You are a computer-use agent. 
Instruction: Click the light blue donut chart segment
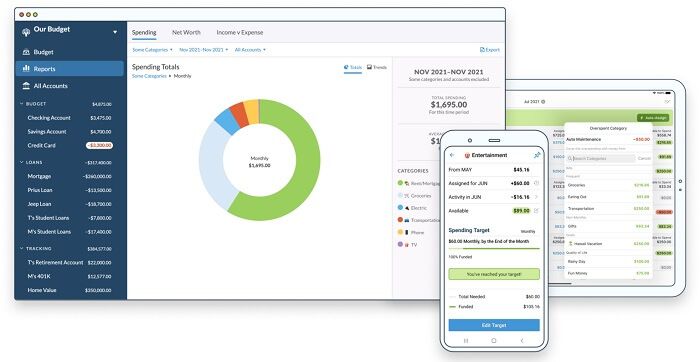point(211,166)
